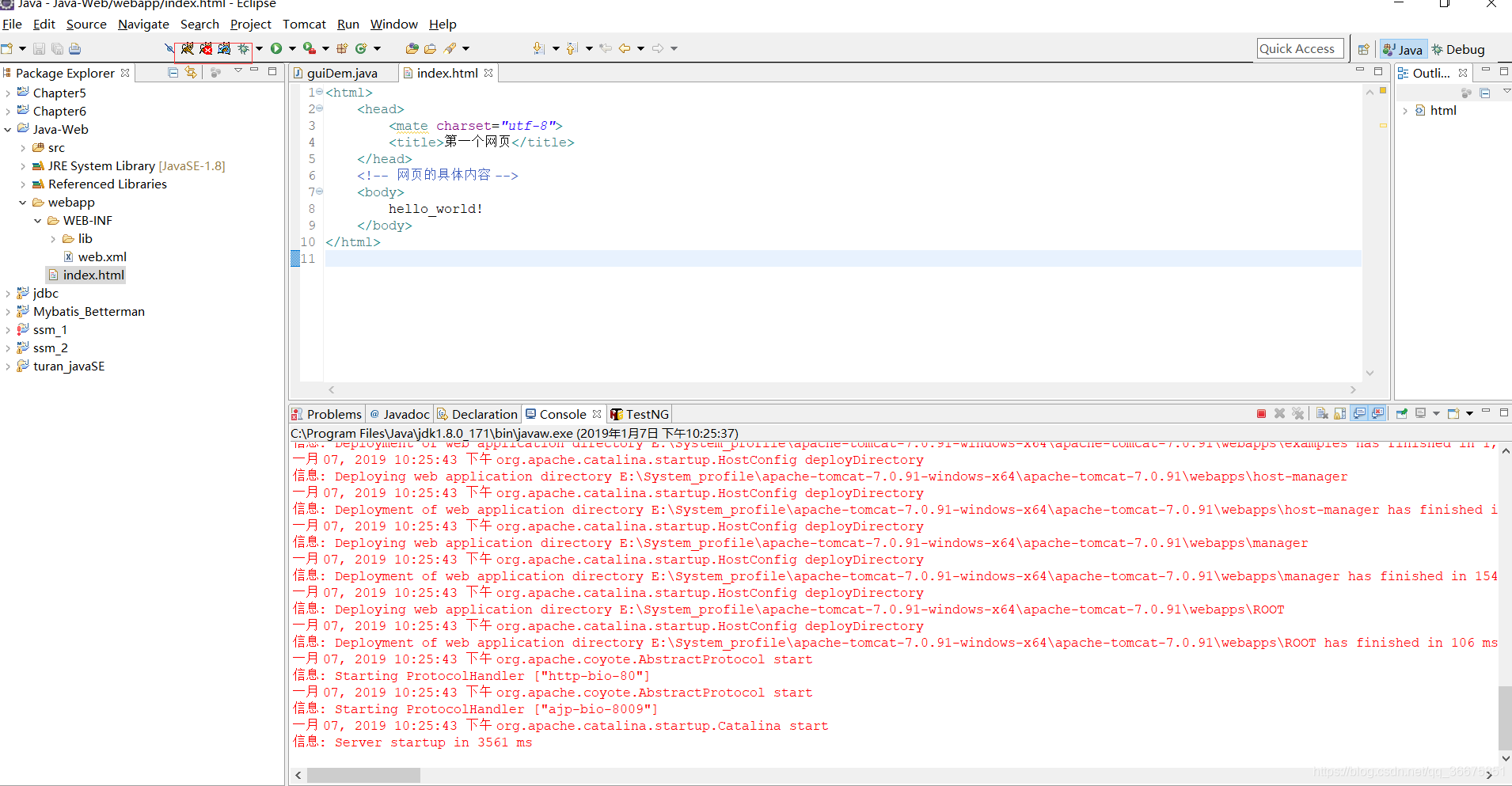Click the Console horizontal scrollbar thumb
The image size is (1512, 786).
(364, 776)
